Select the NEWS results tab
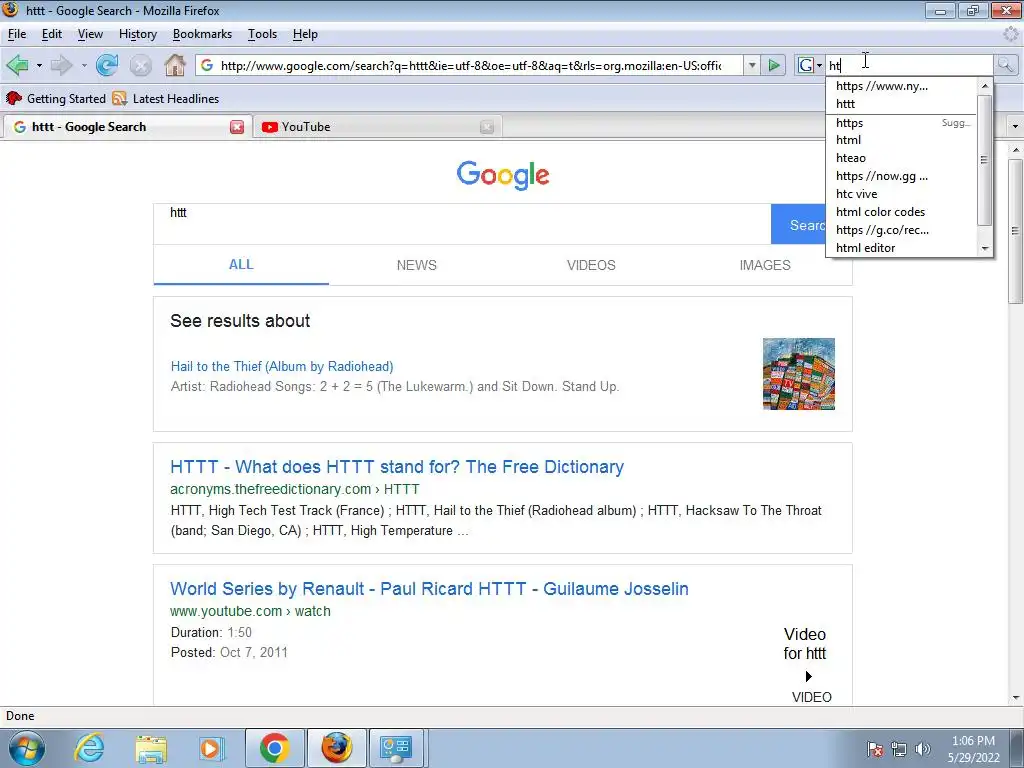 417,265
